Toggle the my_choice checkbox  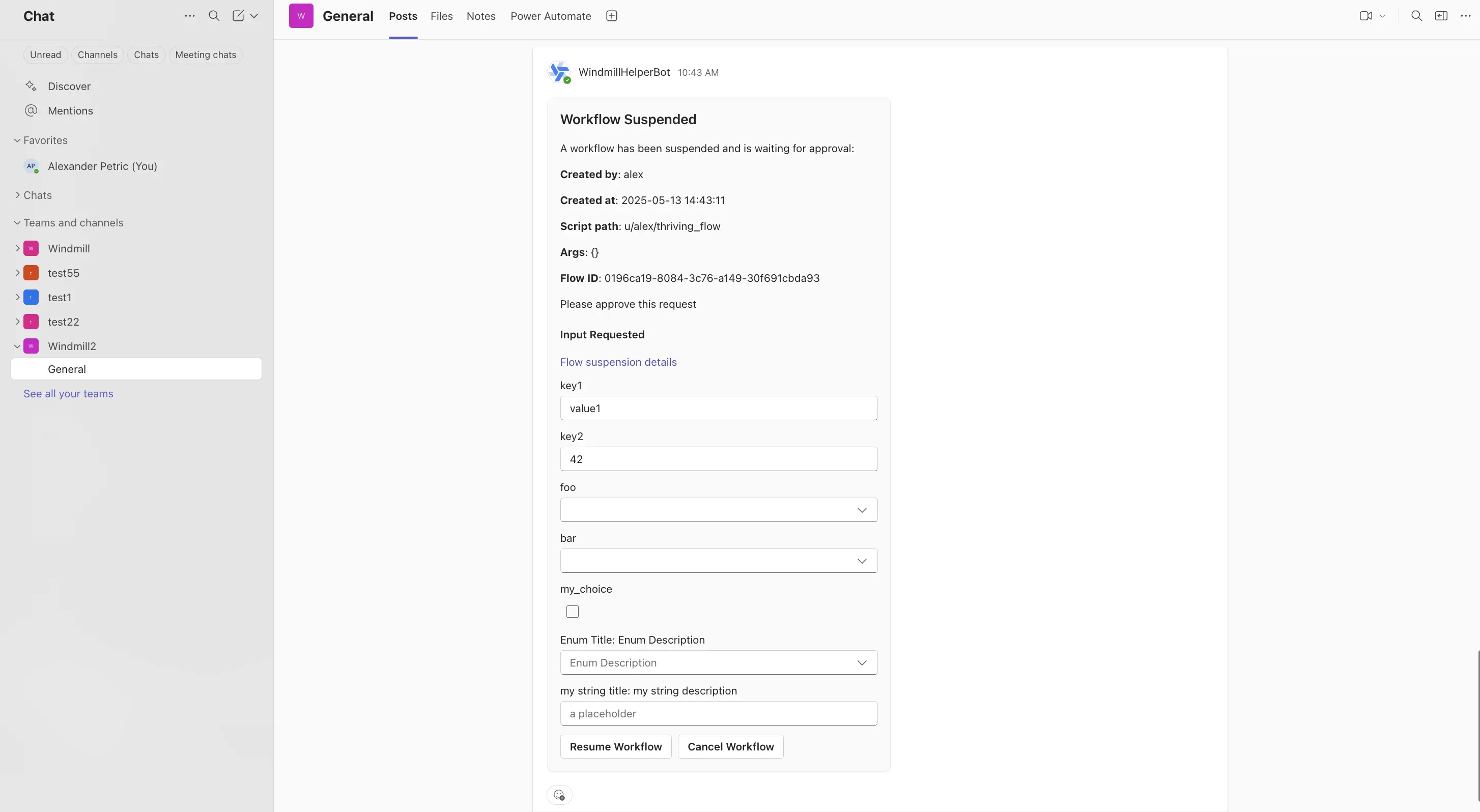(572, 612)
